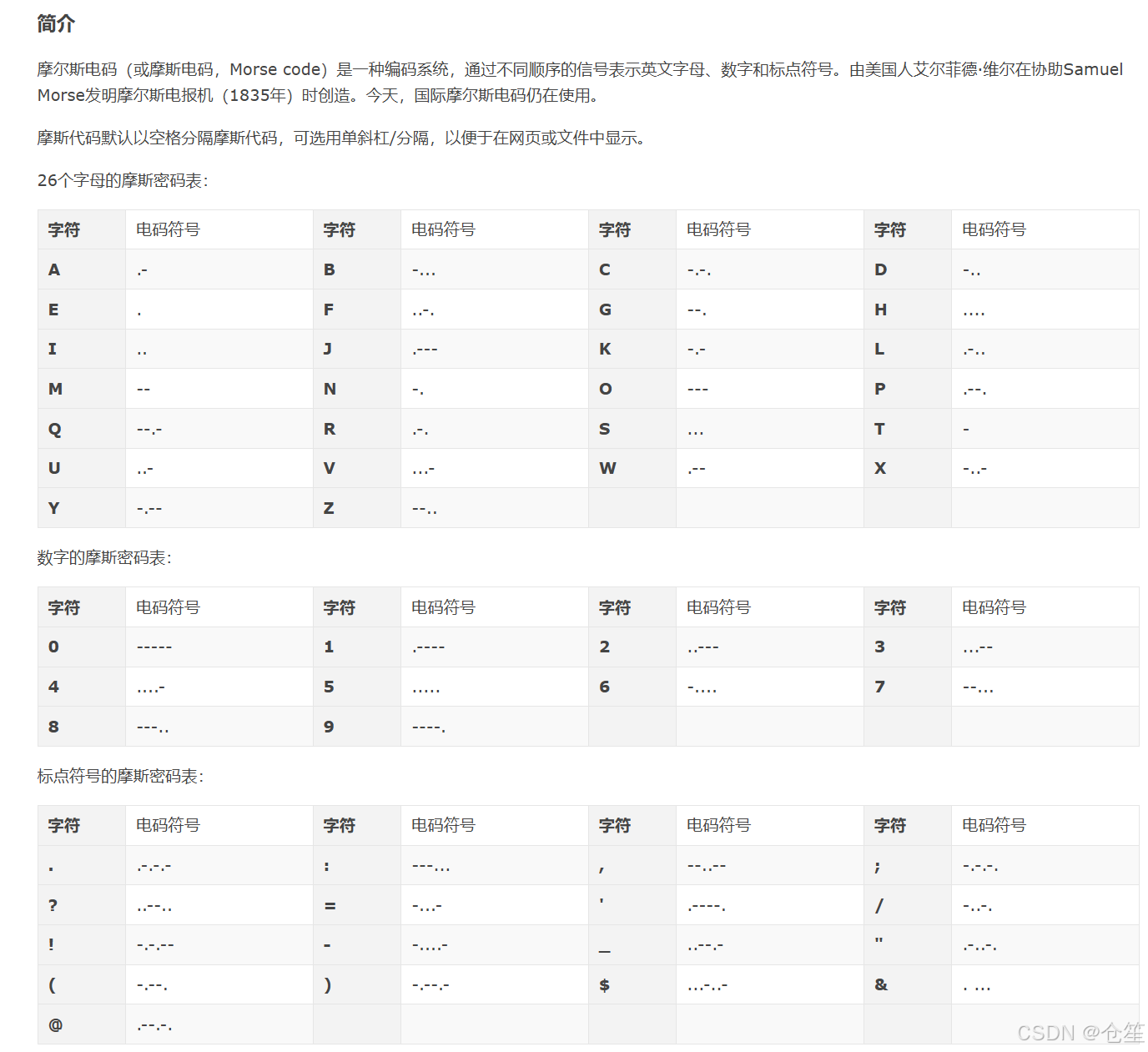Click the digit 6 cell
Image resolution: width=1148 pixels, height=1052 pixels.
632,687
